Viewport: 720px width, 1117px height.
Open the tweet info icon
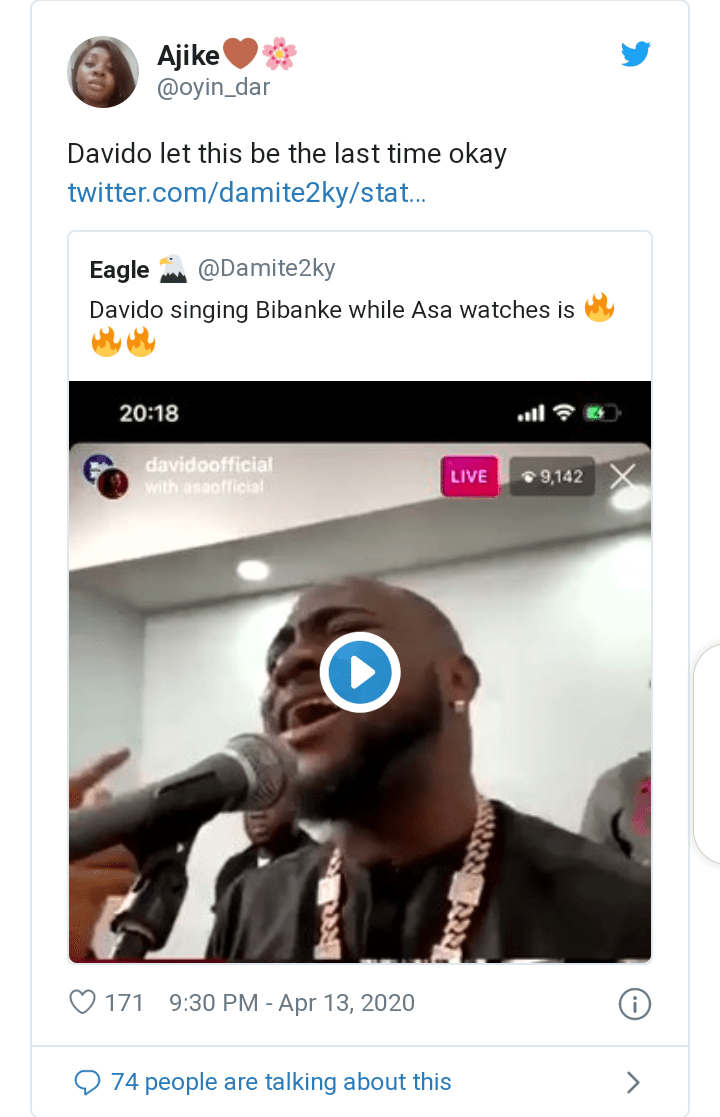pos(635,1004)
